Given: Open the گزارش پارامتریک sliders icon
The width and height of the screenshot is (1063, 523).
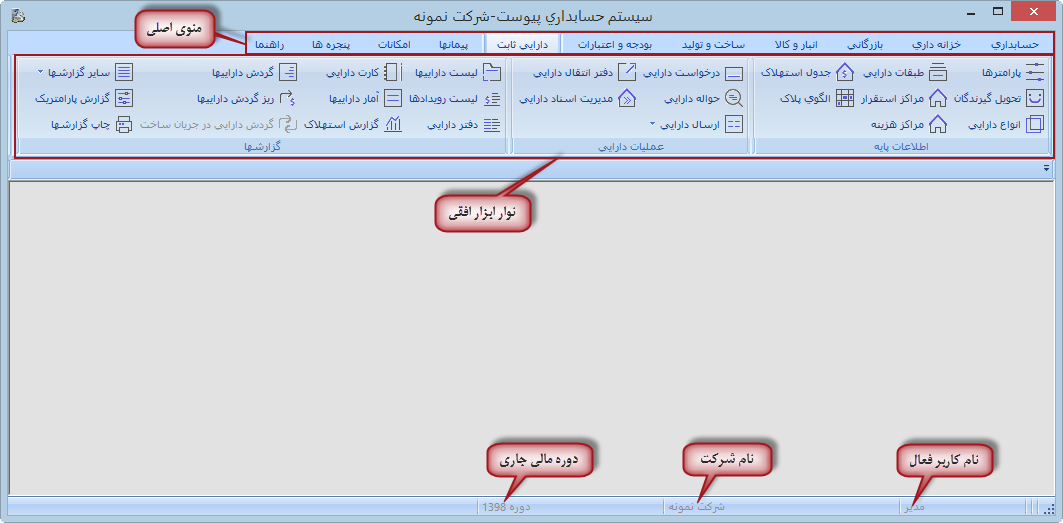Looking at the screenshot, I should click(124, 98).
